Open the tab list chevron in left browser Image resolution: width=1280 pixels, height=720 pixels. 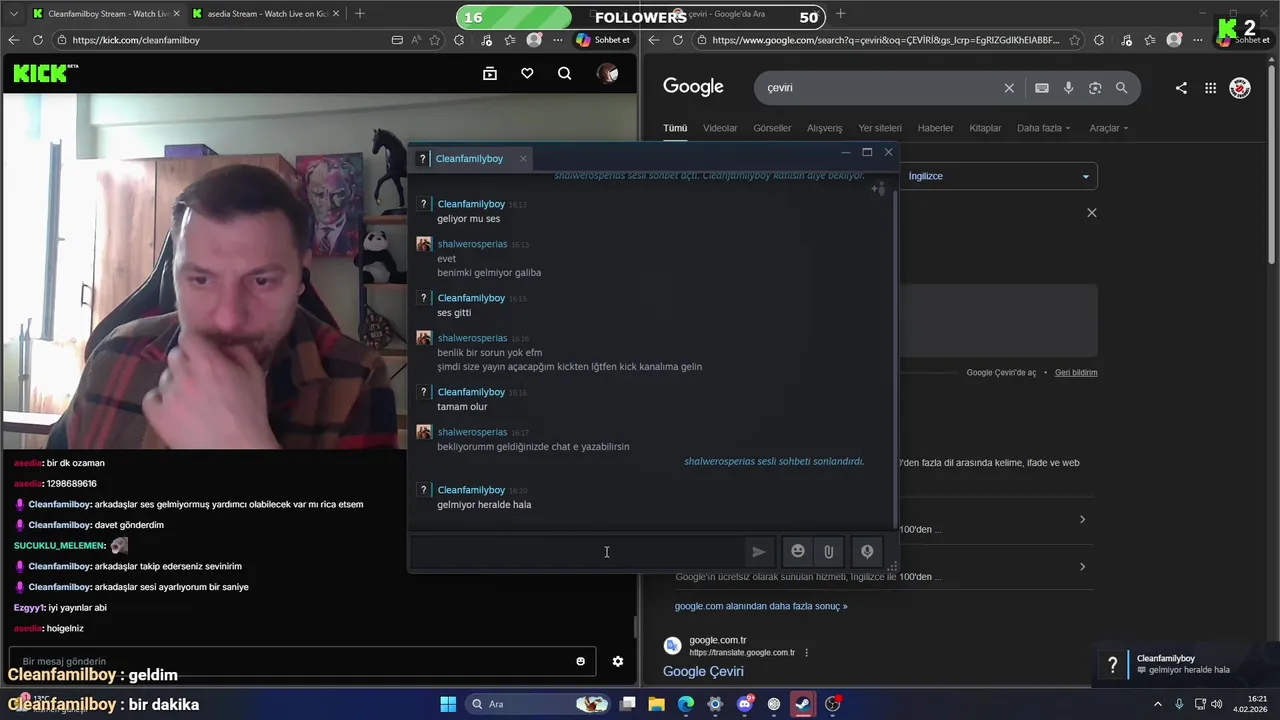[x=14, y=14]
